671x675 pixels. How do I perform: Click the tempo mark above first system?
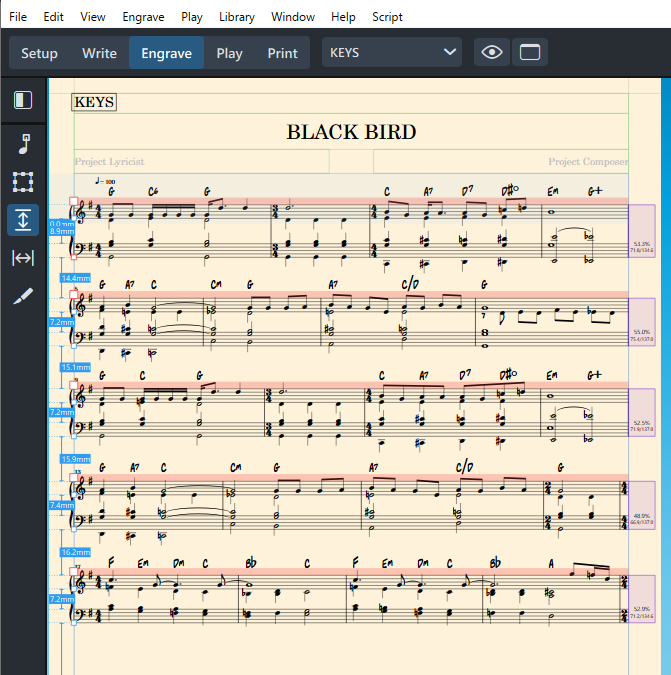tap(105, 181)
